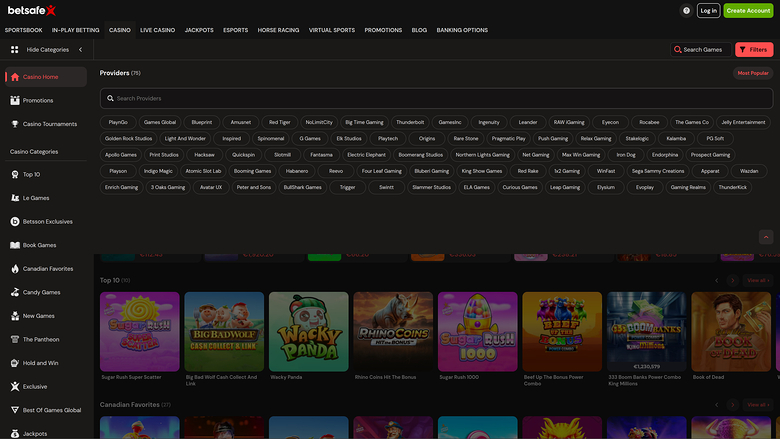This screenshot has width=780, height=439.
Task: Collapse categories with the left chevron
Action: pyautogui.click(x=81, y=50)
